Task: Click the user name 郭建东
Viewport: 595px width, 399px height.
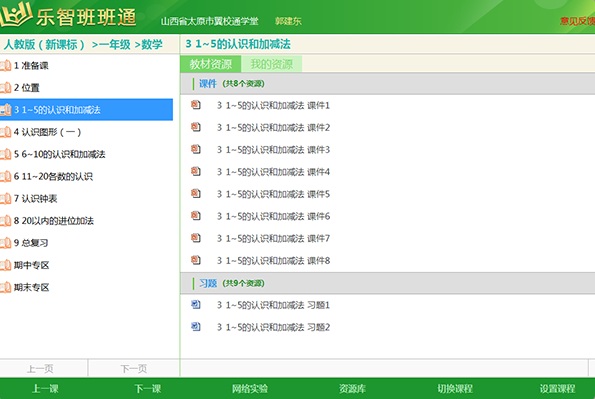Action: pos(288,21)
